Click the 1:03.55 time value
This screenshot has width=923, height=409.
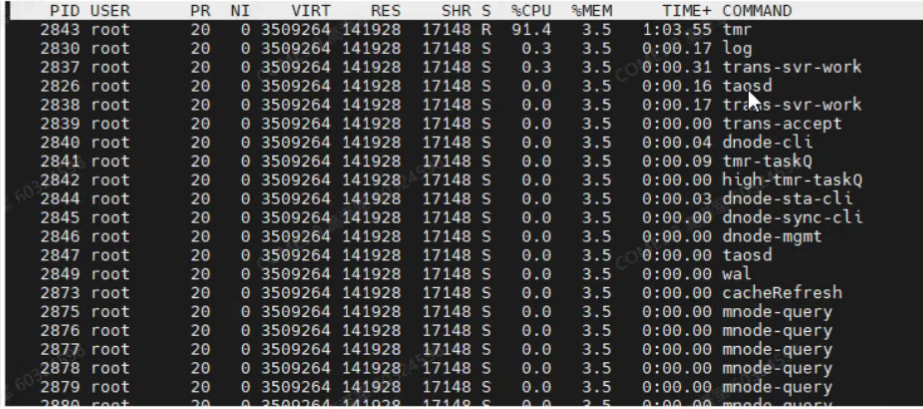click(x=676, y=30)
